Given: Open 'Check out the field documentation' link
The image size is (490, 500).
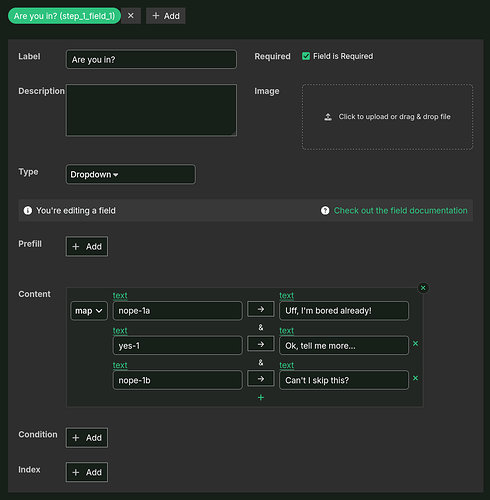Looking at the screenshot, I should [401, 211].
